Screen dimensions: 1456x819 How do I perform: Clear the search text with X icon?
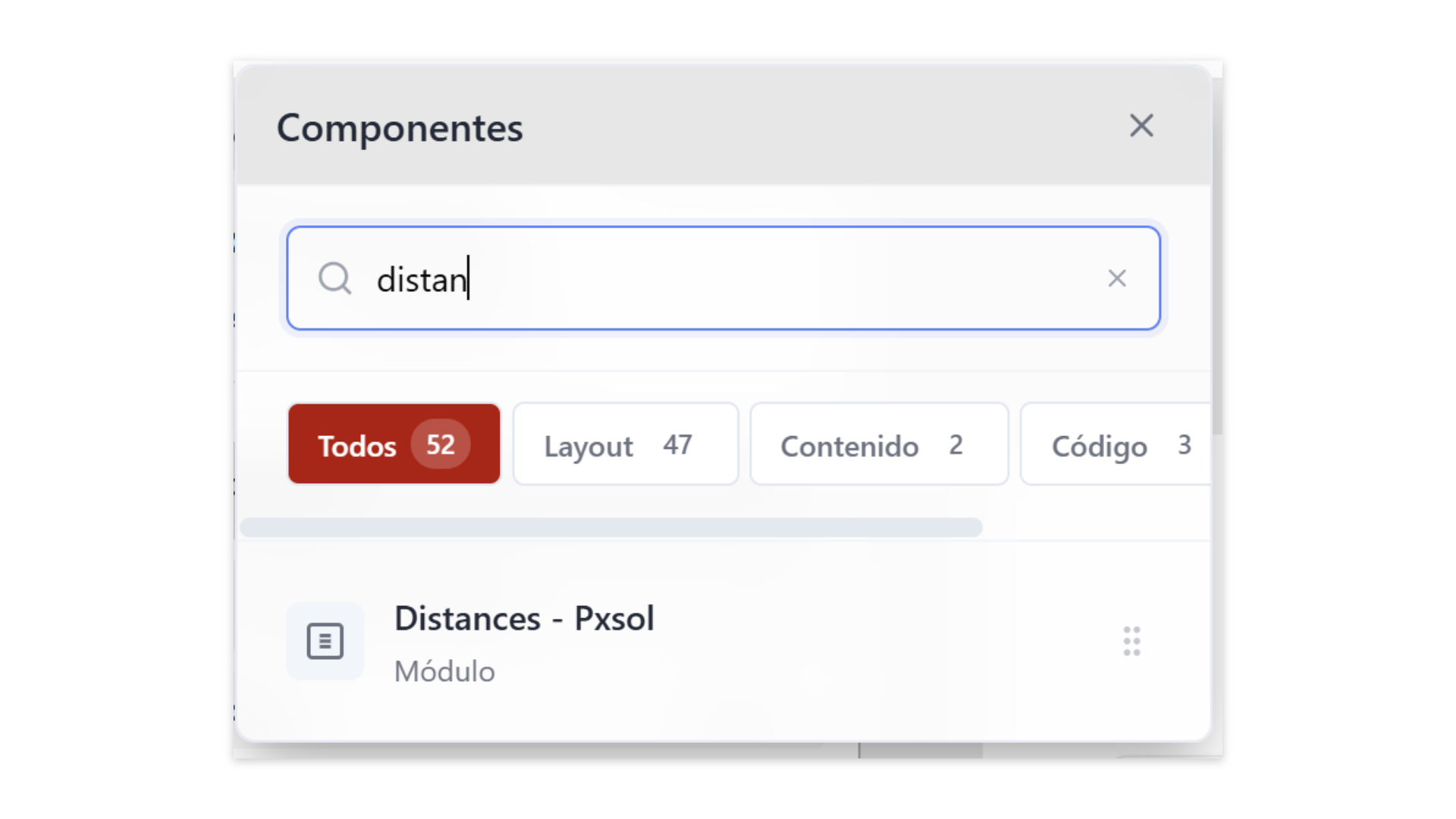click(x=1116, y=278)
